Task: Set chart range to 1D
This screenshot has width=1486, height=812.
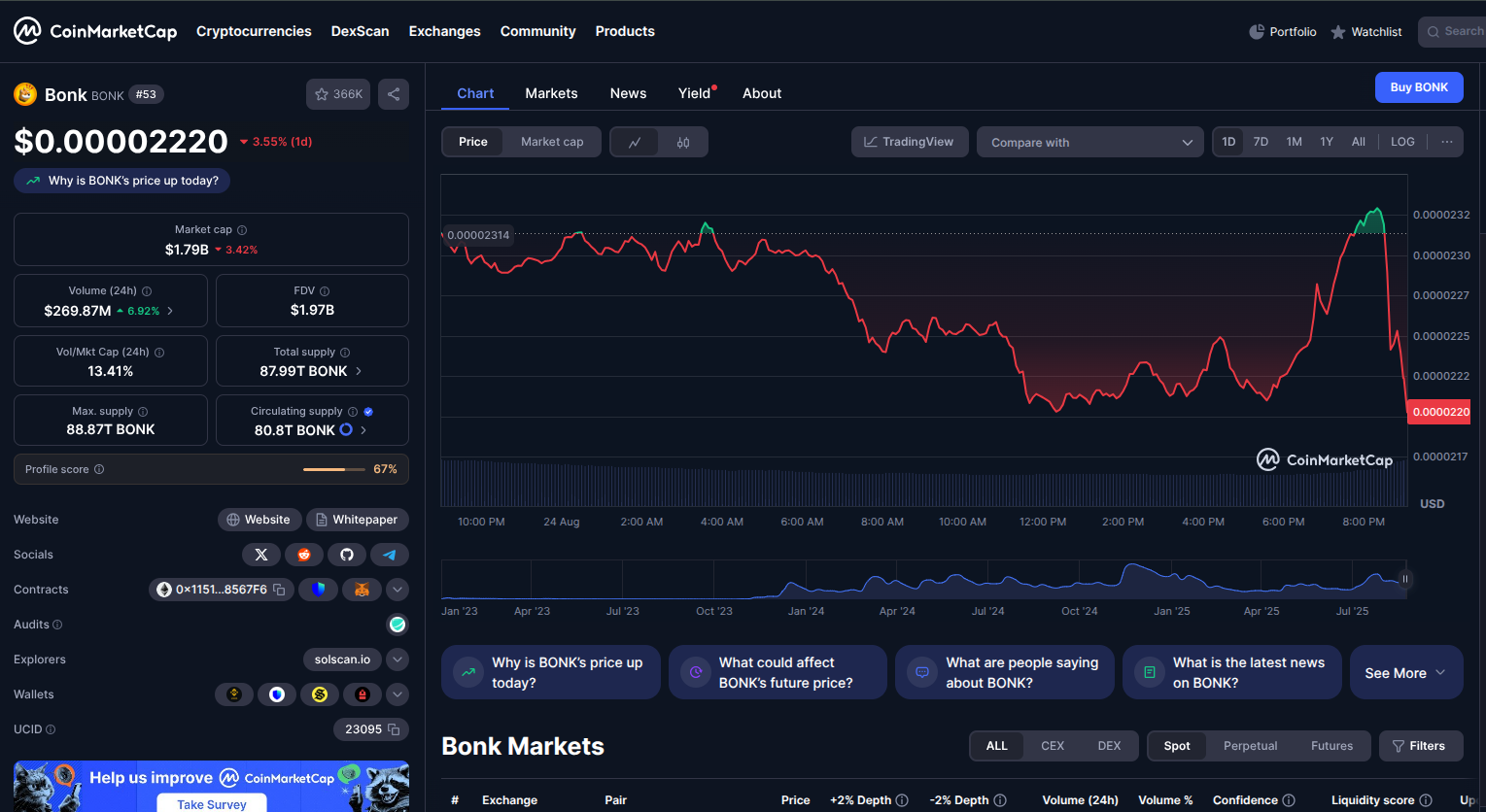Action: [1228, 142]
